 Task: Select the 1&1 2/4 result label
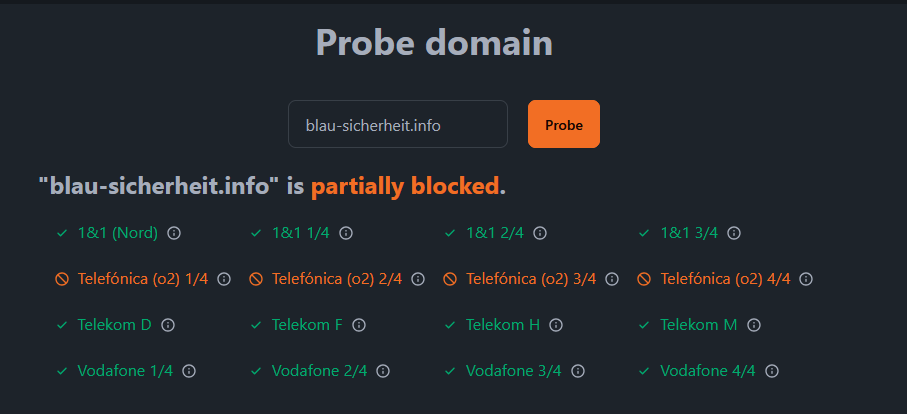[x=495, y=233]
